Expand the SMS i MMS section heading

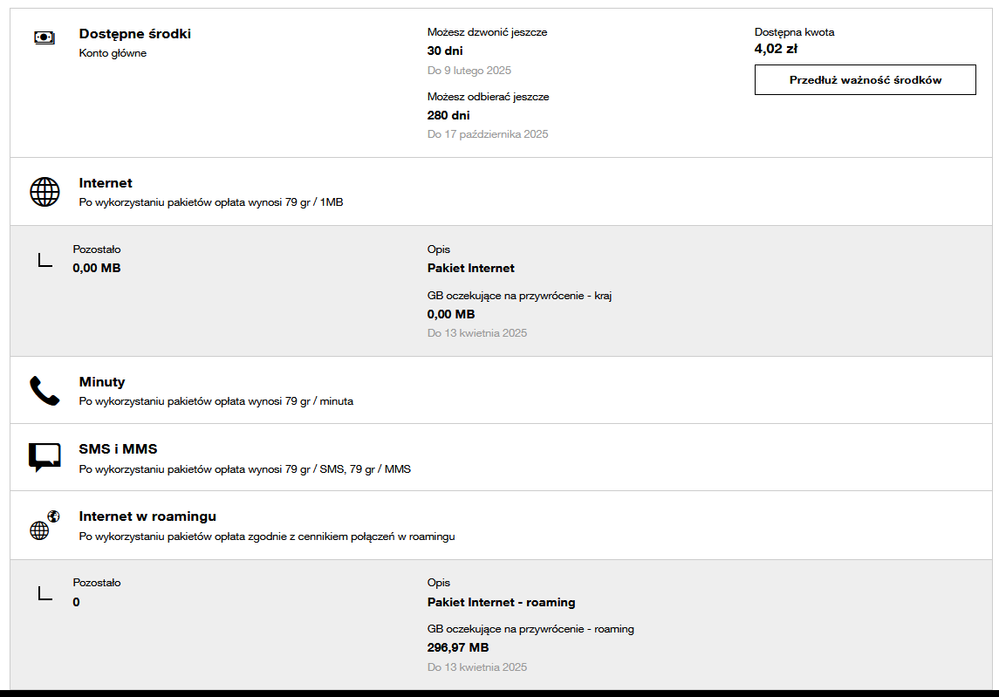(x=118, y=449)
